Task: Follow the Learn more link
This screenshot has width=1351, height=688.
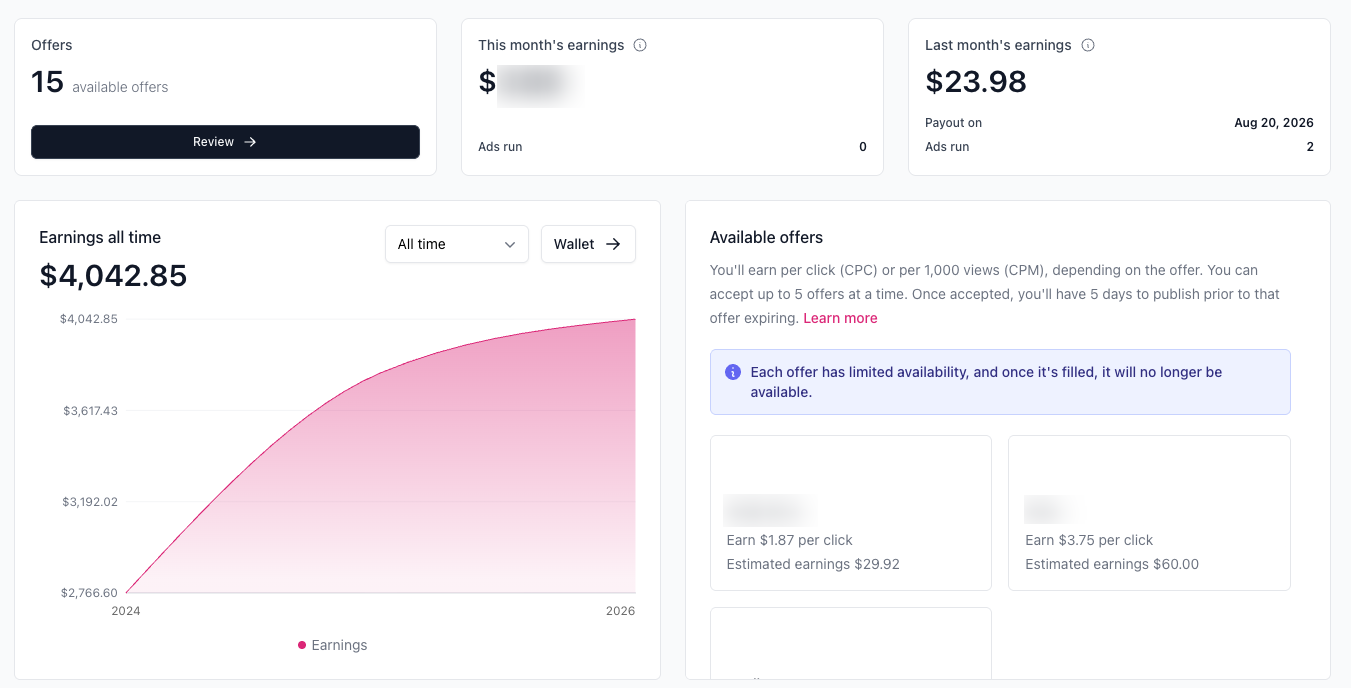Action: point(840,318)
